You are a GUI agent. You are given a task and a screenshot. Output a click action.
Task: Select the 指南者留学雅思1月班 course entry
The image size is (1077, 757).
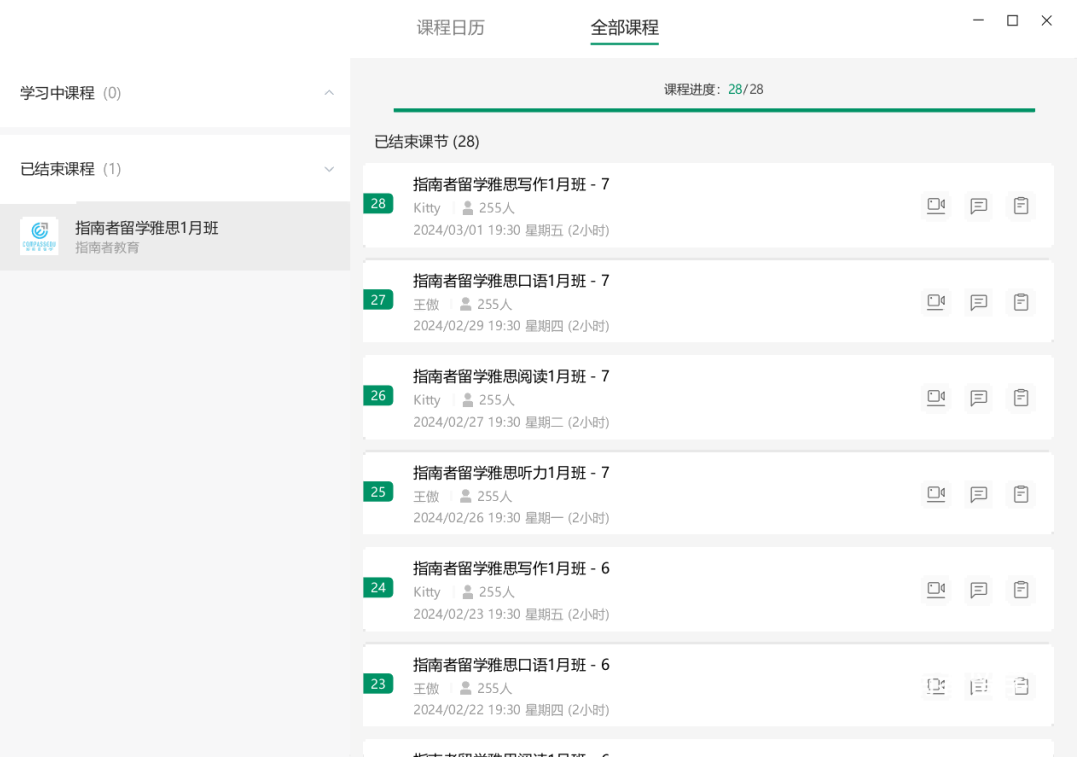175,236
